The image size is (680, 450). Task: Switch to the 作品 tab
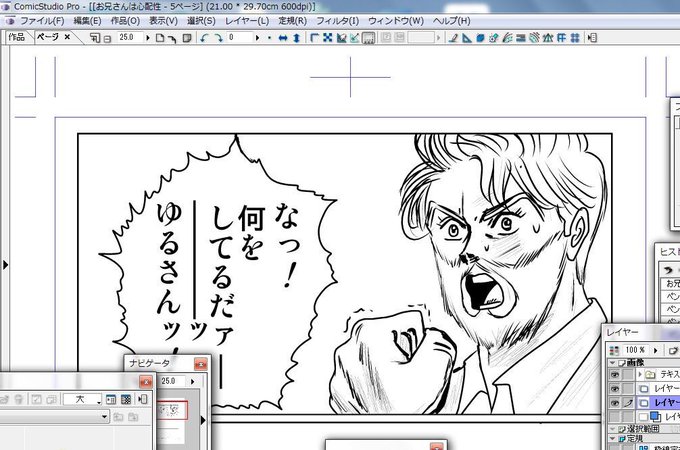coord(16,37)
